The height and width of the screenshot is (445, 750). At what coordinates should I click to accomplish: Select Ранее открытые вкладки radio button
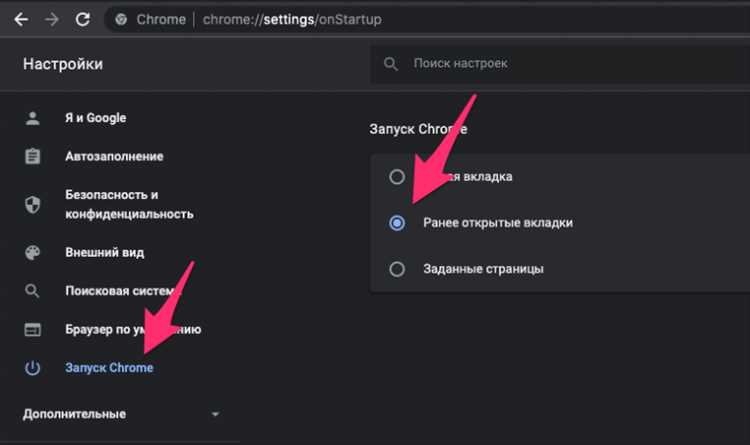397,223
